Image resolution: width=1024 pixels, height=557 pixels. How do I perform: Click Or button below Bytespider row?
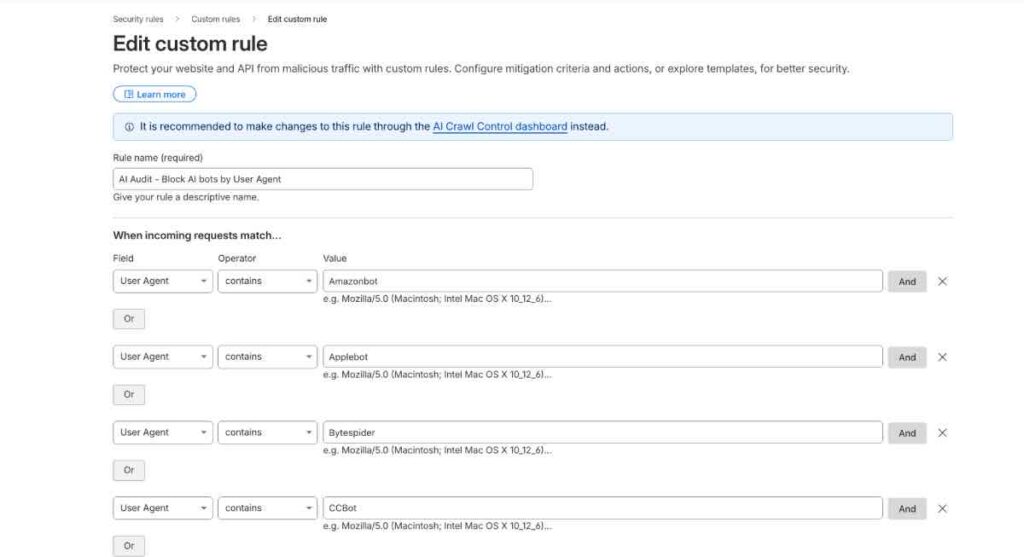tap(129, 470)
